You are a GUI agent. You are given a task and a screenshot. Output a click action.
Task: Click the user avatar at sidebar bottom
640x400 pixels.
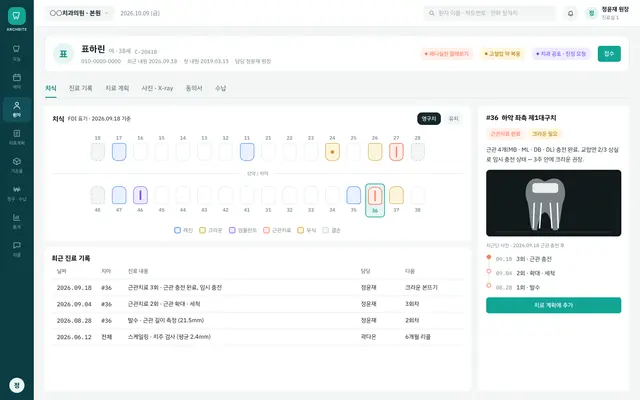(x=17, y=385)
